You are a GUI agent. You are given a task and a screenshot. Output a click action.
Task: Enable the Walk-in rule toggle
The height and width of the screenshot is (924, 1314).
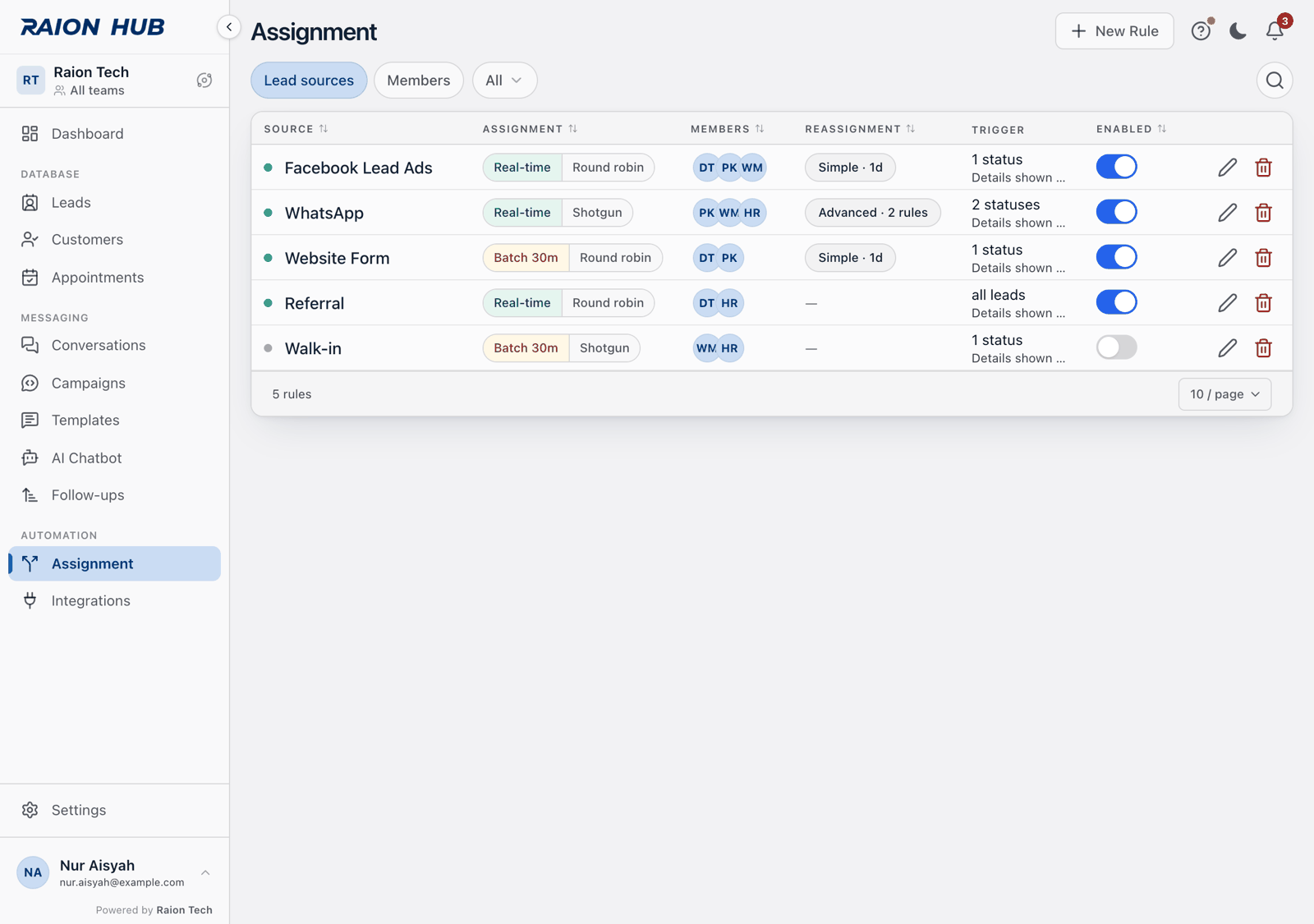(1116, 347)
